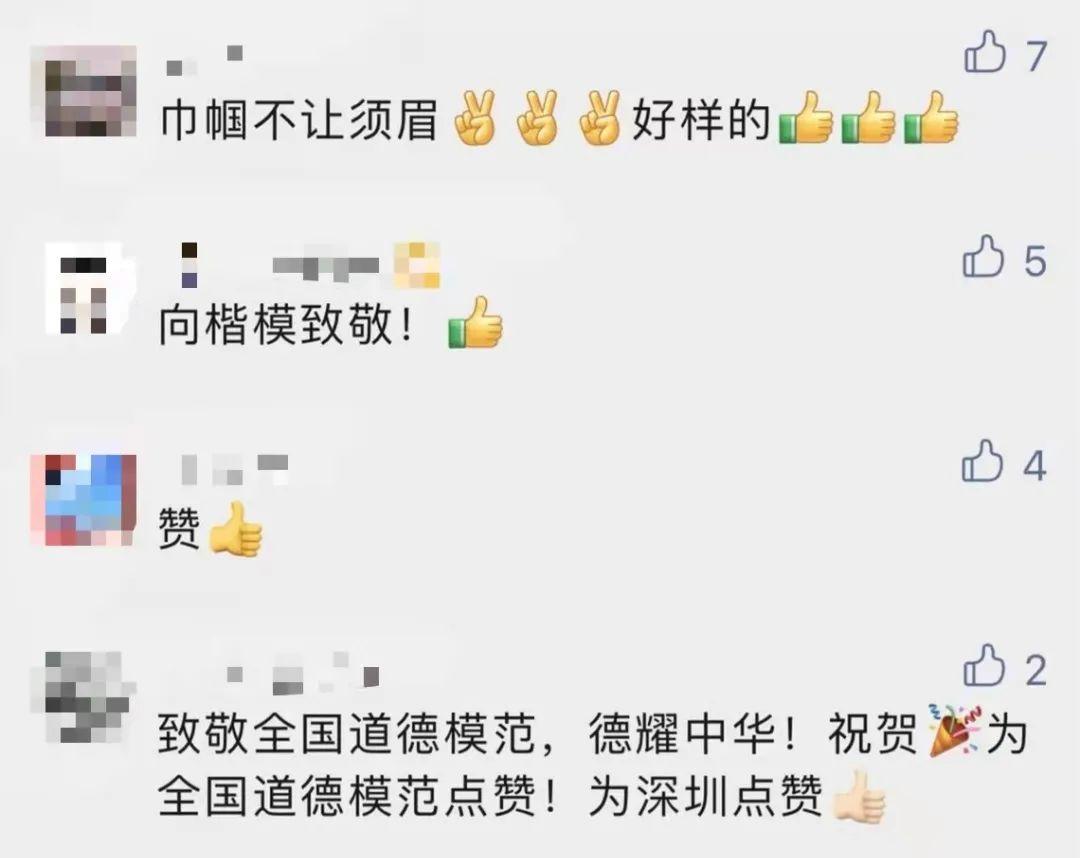Open the first commenter's pixelated avatar
Image resolution: width=1080 pixels, height=858 pixels.
pyautogui.click(x=90, y=91)
